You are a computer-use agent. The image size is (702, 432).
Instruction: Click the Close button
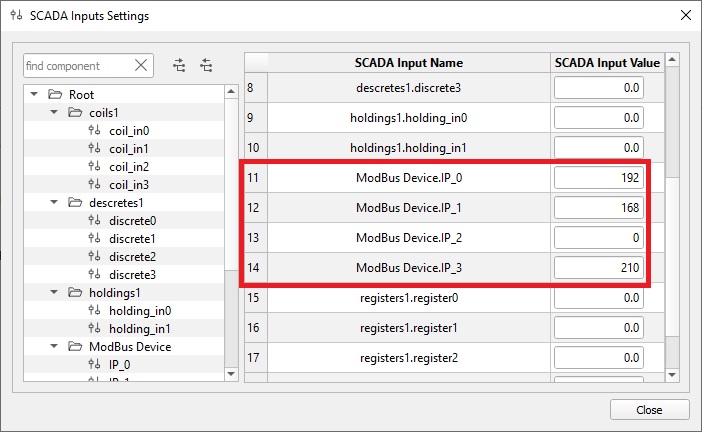click(649, 410)
